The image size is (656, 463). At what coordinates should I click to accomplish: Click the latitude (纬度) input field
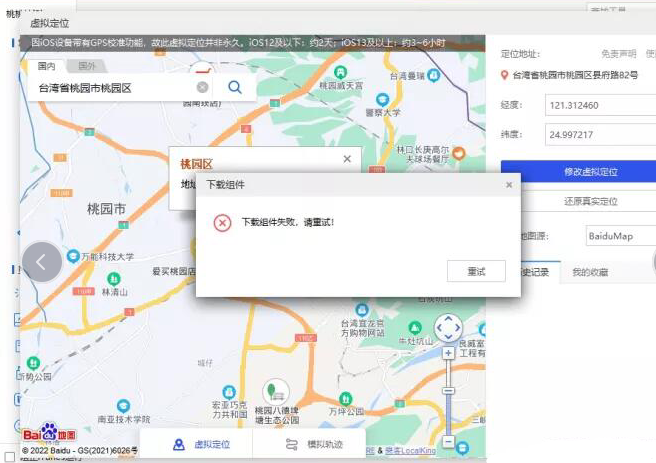(x=600, y=135)
